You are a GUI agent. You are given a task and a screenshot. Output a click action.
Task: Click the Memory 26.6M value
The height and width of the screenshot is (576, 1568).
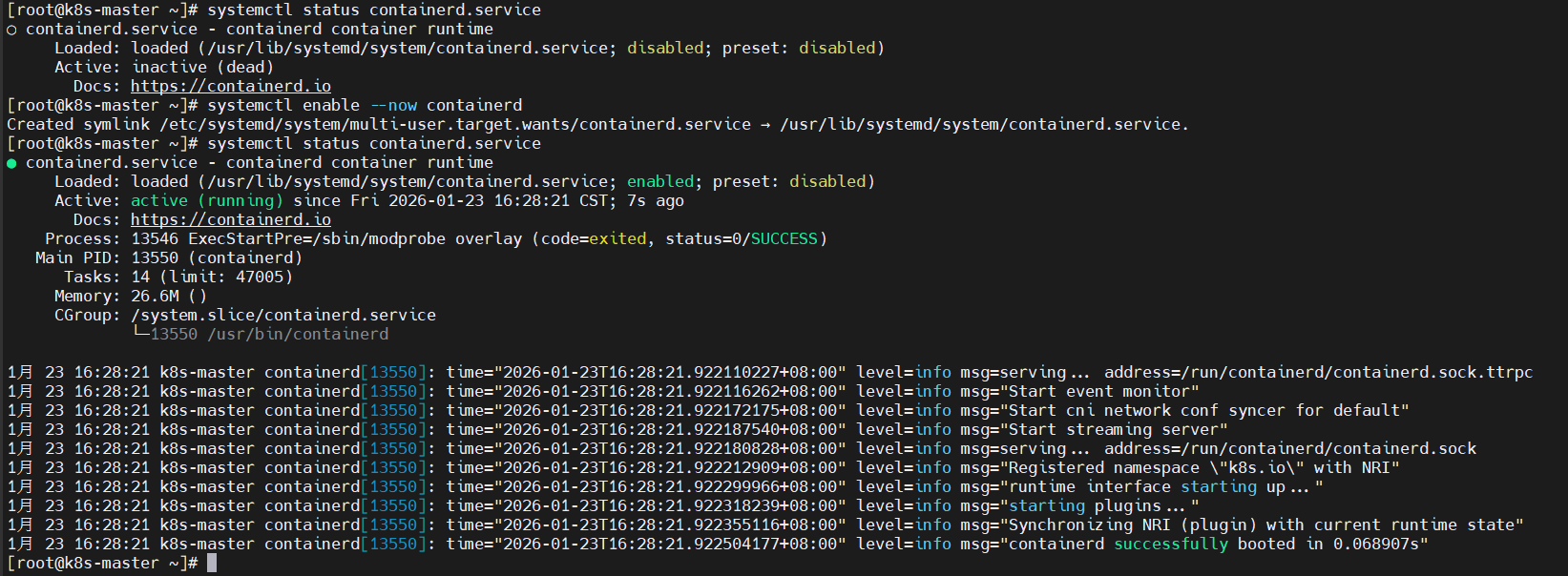click(155, 296)
